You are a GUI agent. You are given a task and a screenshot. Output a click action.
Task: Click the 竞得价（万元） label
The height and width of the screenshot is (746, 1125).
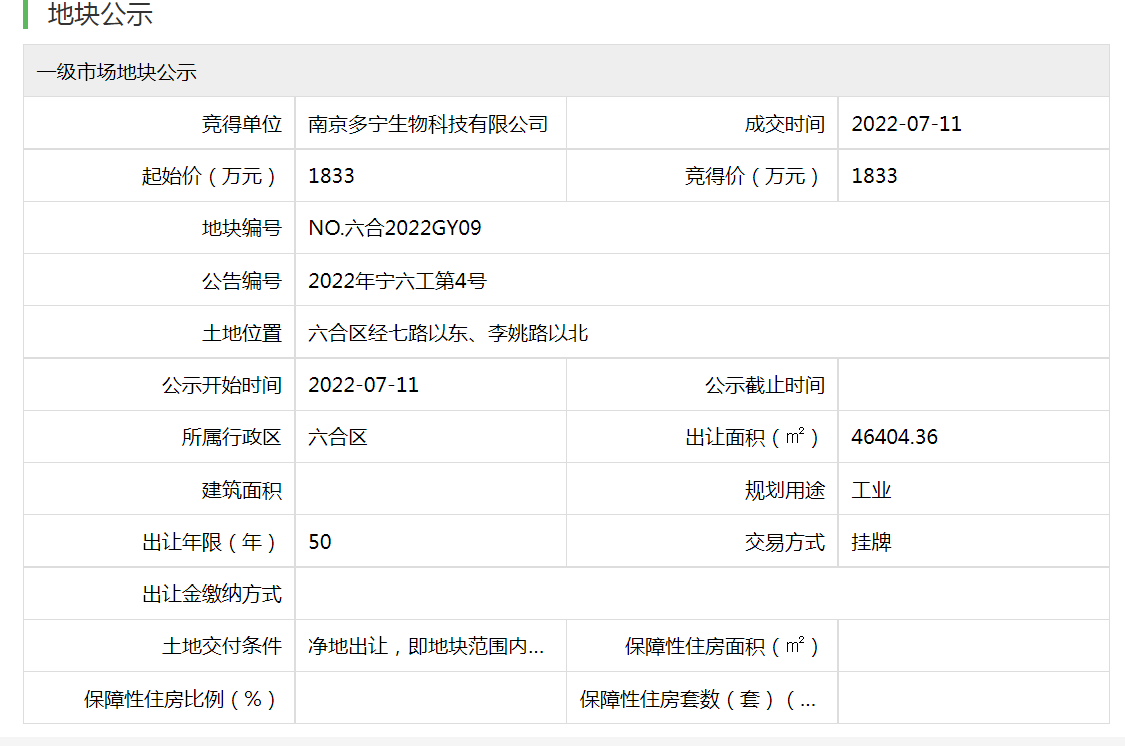click(x=751, y=176)
